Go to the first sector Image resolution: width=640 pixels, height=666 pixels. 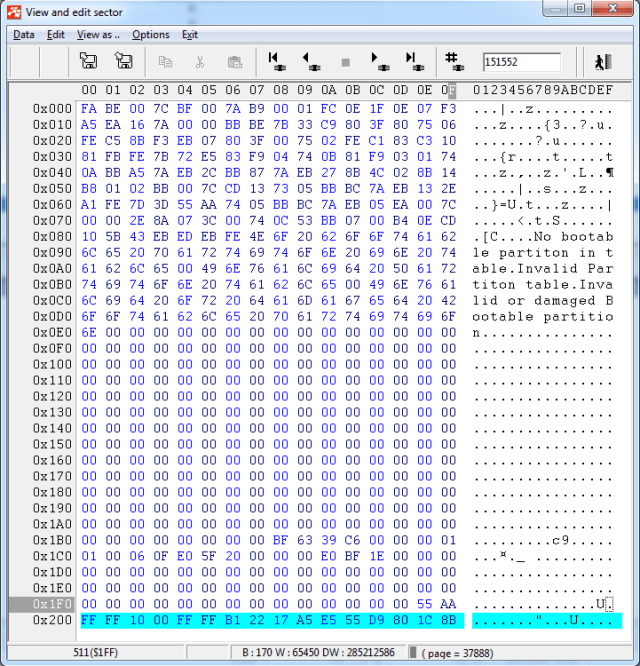tap(276, 62)
